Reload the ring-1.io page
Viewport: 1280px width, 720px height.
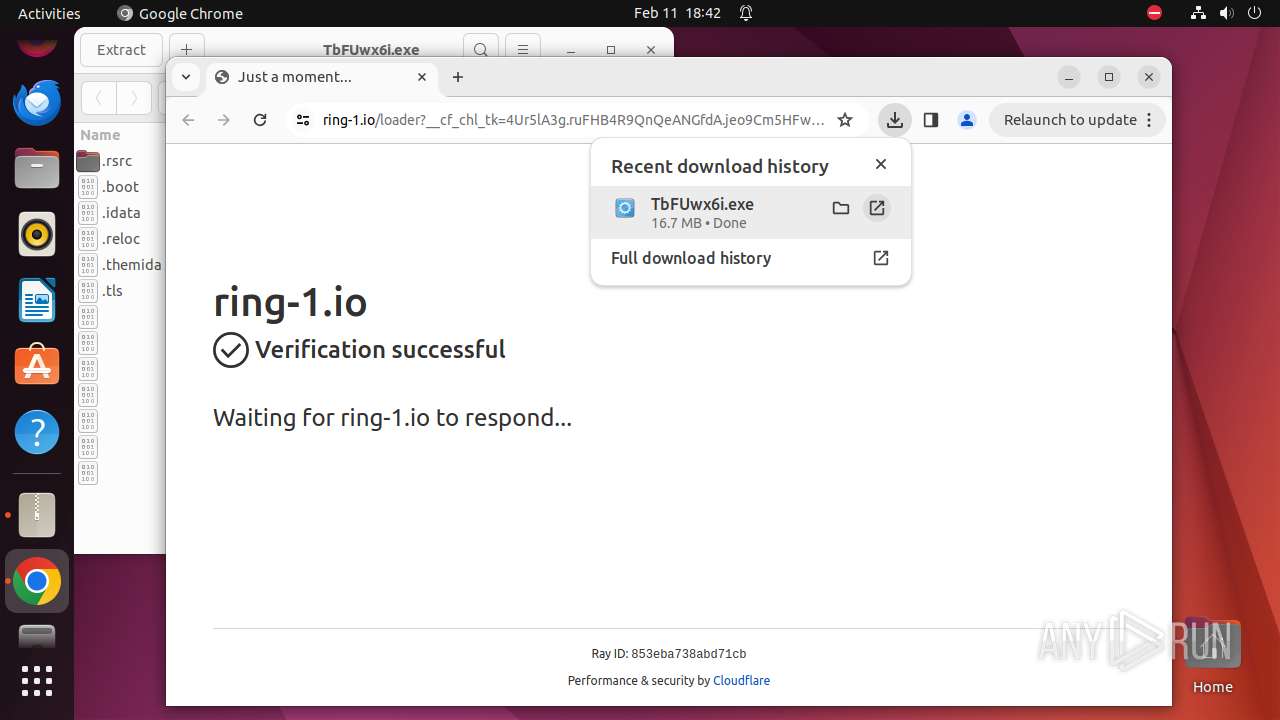coord(260,120)
